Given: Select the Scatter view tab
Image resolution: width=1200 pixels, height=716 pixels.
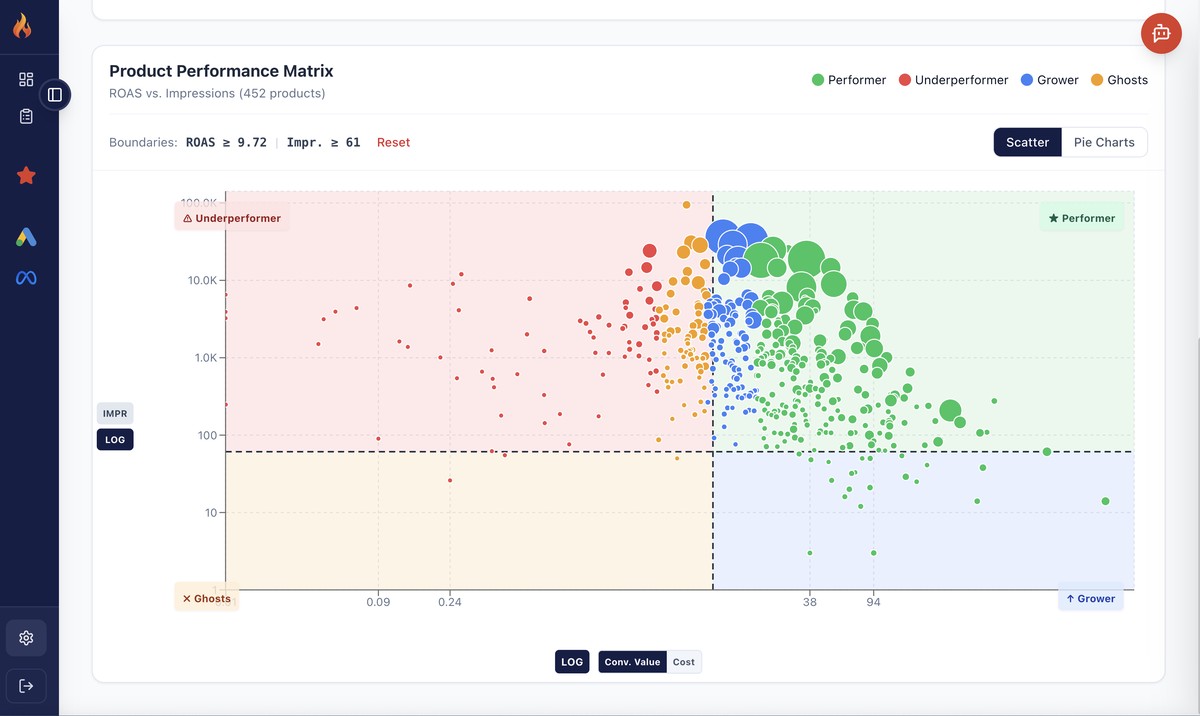Looking at the screenshot, I should (x=1027, y=142).
